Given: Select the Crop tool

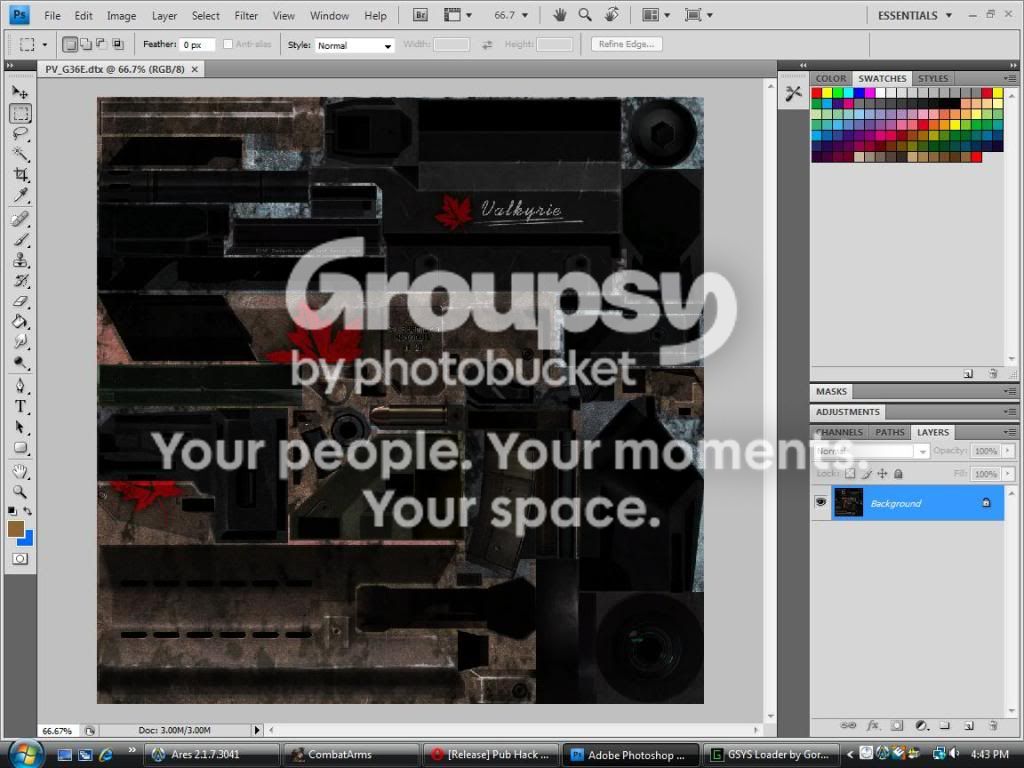Looking at the screenshot, I should click(20, 174).
